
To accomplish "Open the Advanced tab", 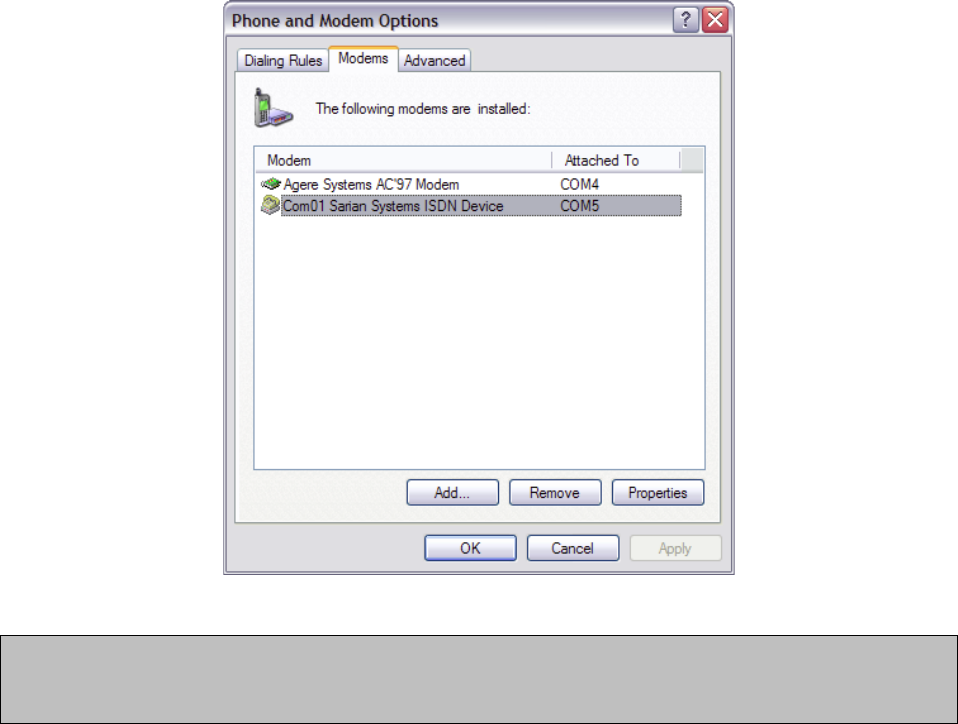I will click(x=434, y=60).
